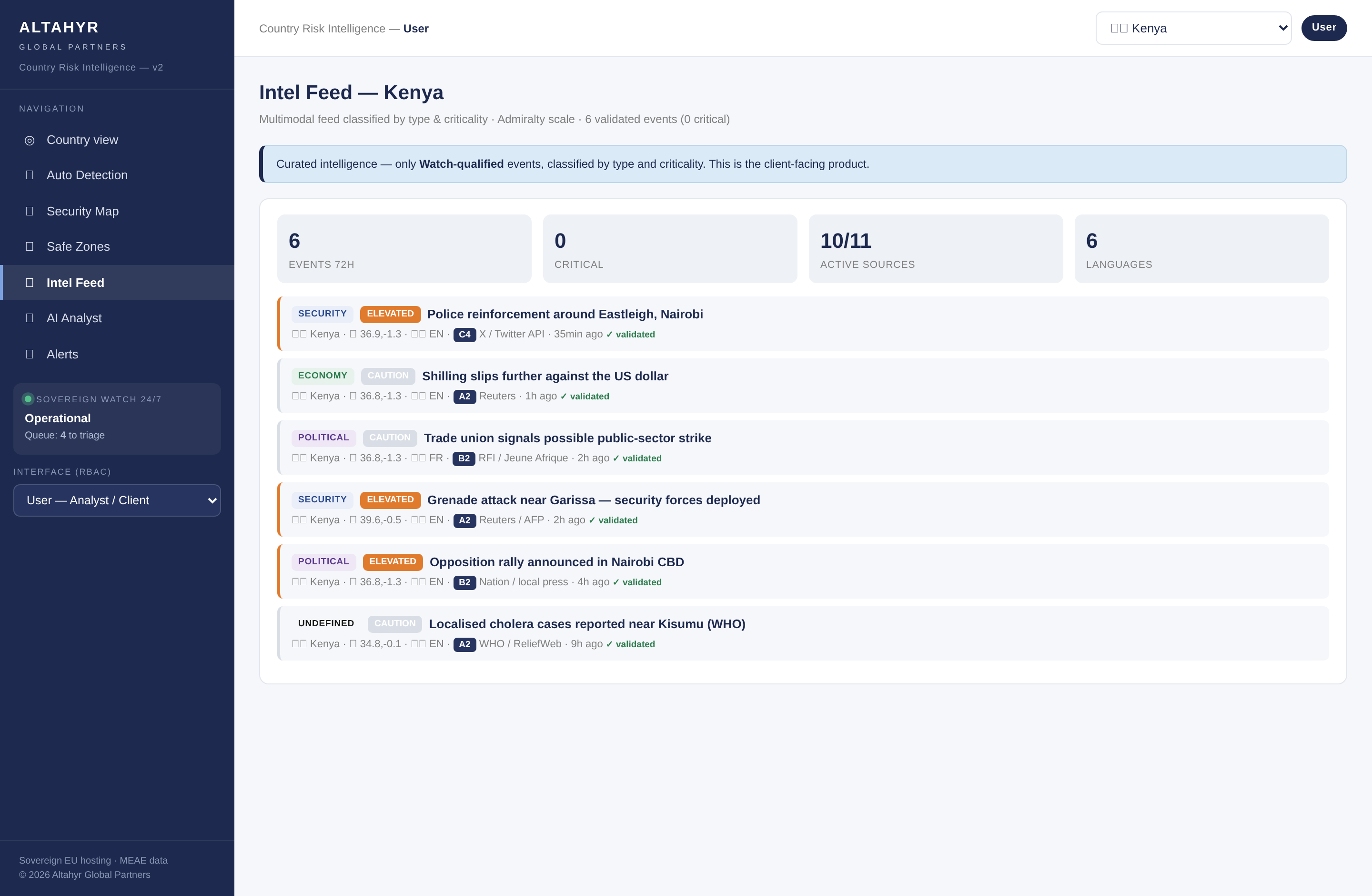
Task: Click Queue: 4 to triage text
Action: (65, 435)
